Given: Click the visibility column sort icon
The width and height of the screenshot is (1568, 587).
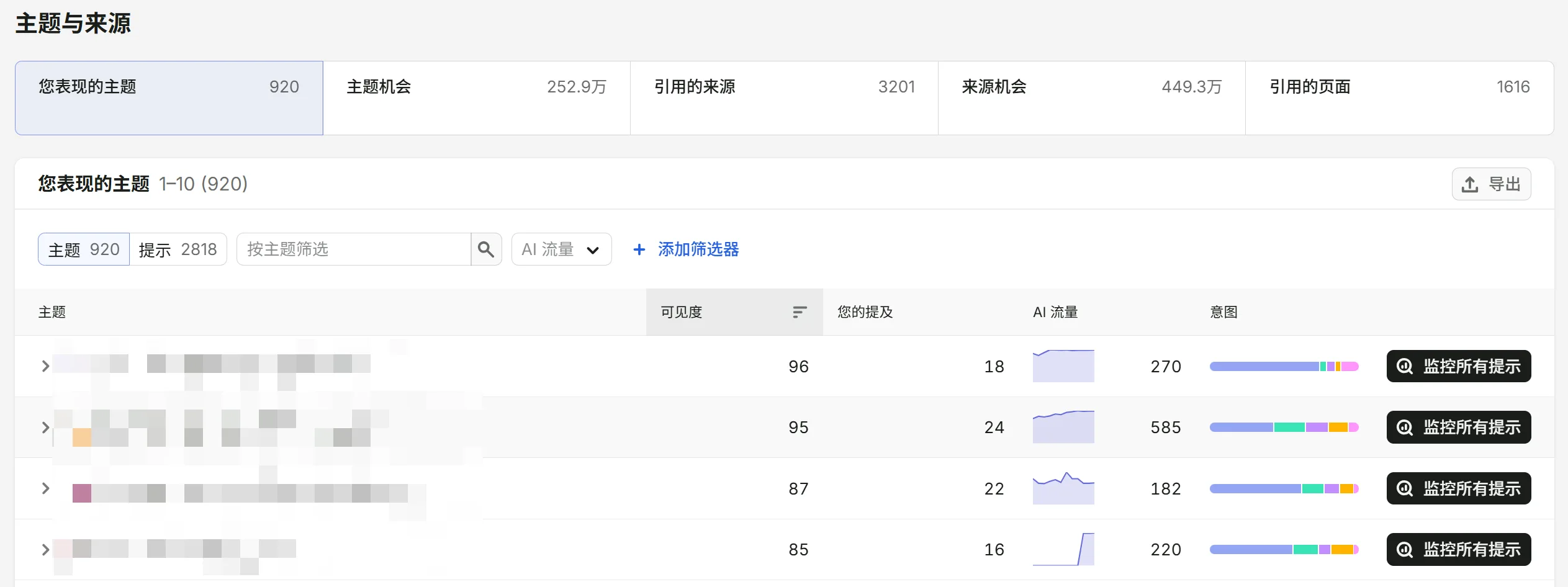Looking at the screenshot, I should pos(800,312).
